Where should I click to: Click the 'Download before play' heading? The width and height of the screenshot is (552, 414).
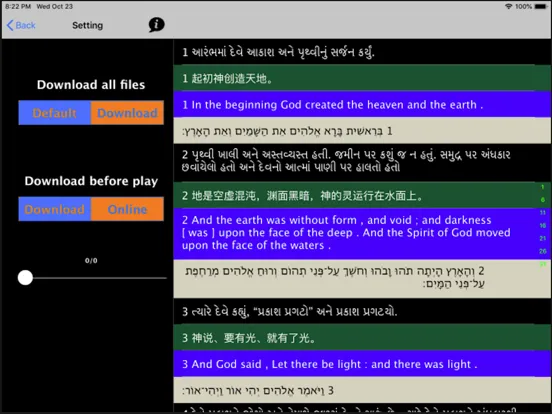[x=91, y=181]
